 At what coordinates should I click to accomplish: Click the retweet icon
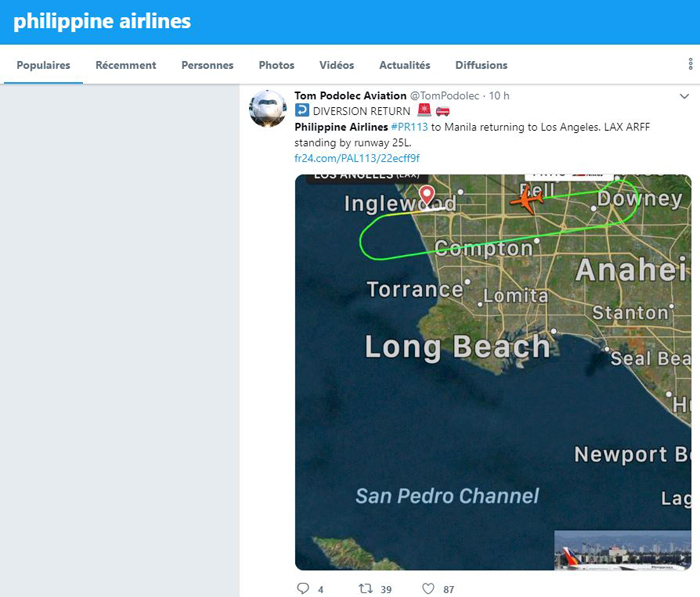[365, 589]
